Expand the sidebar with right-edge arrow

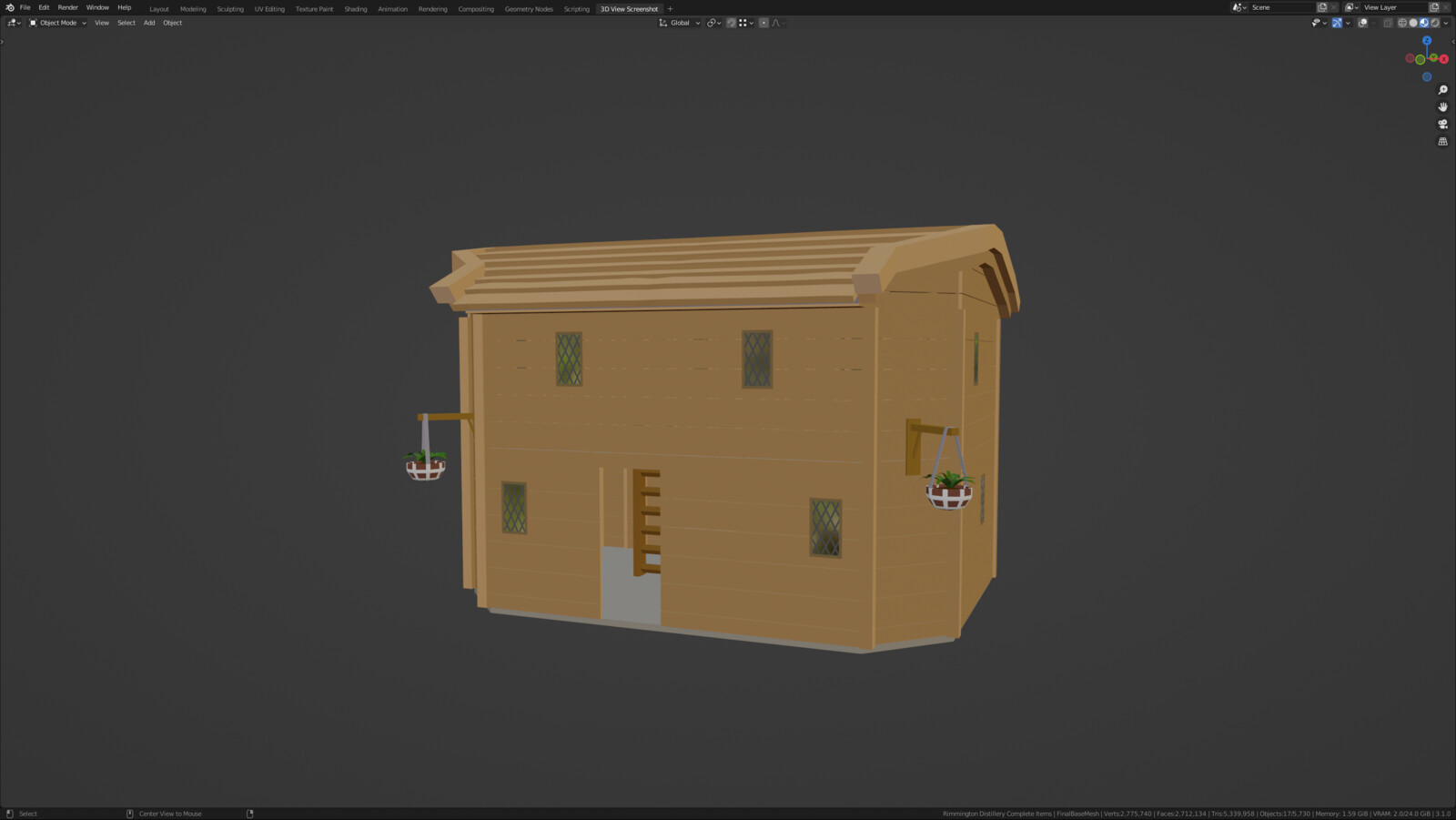click(1453, 42)
